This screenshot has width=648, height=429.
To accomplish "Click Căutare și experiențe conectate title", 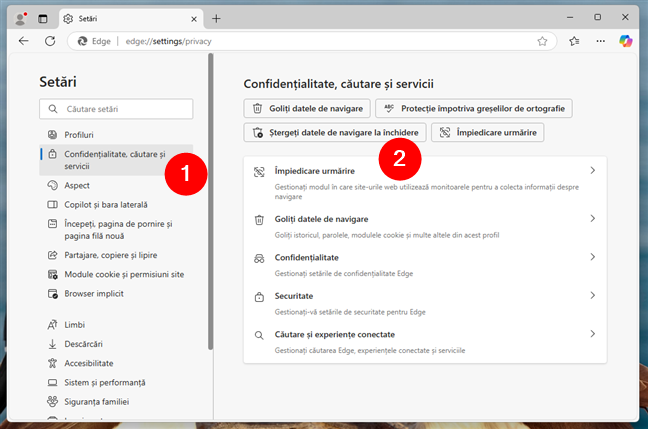I will click(335, 334).
